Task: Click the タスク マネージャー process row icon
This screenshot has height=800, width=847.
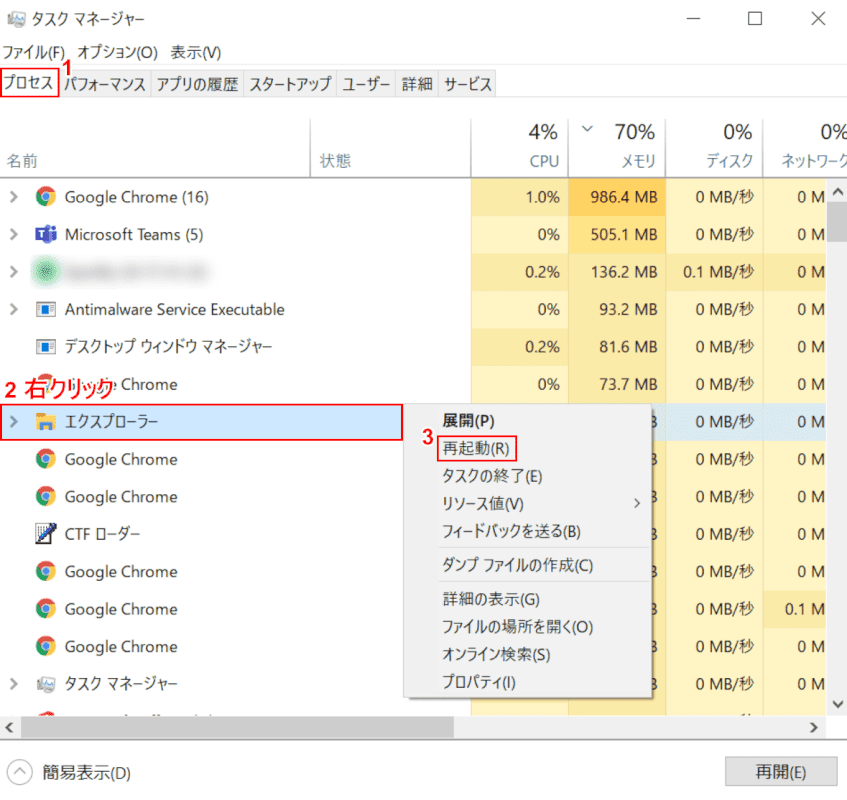Action: click(x=46, y=684)
